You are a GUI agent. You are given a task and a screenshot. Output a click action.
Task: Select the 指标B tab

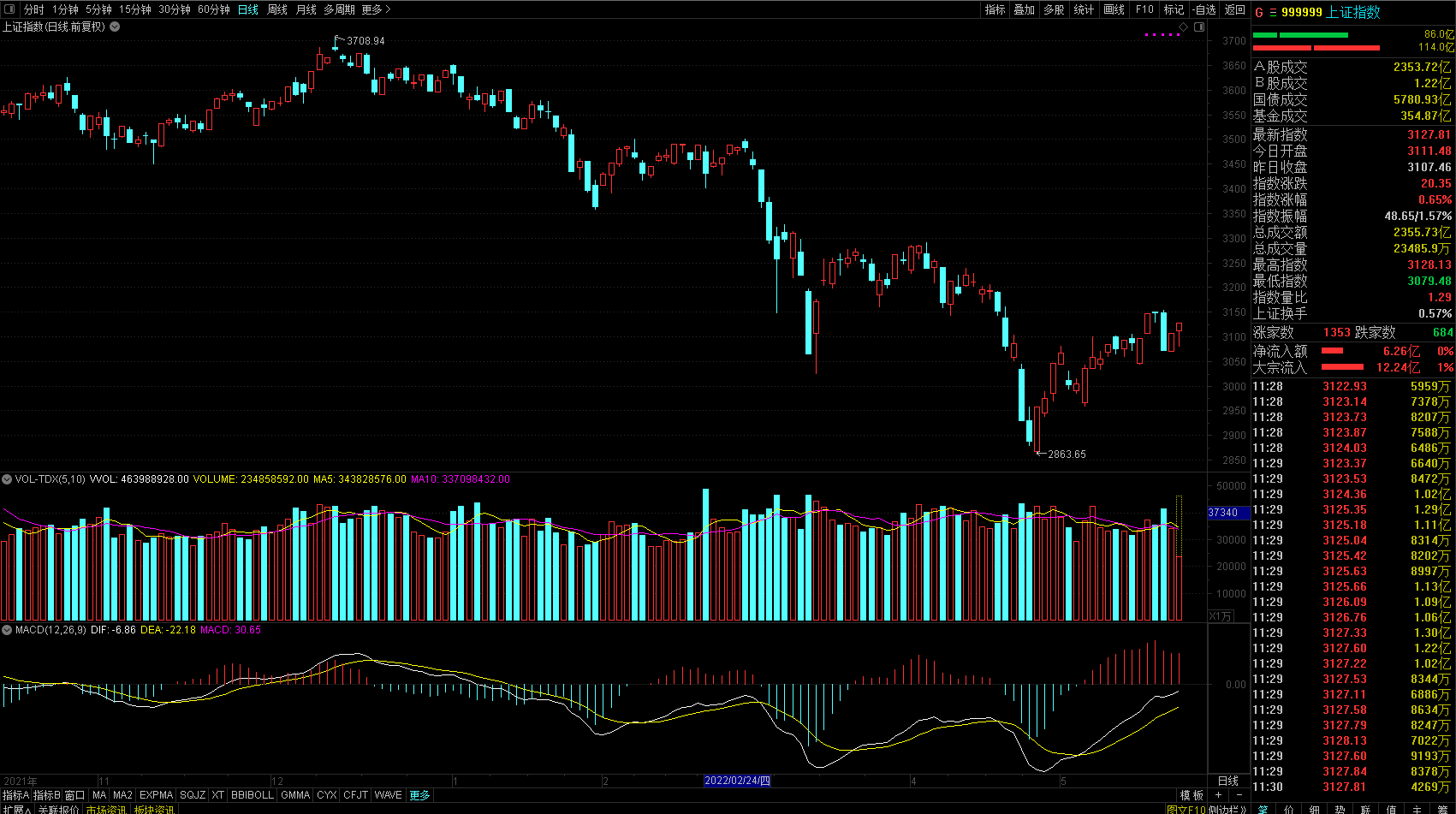(47, 795)
